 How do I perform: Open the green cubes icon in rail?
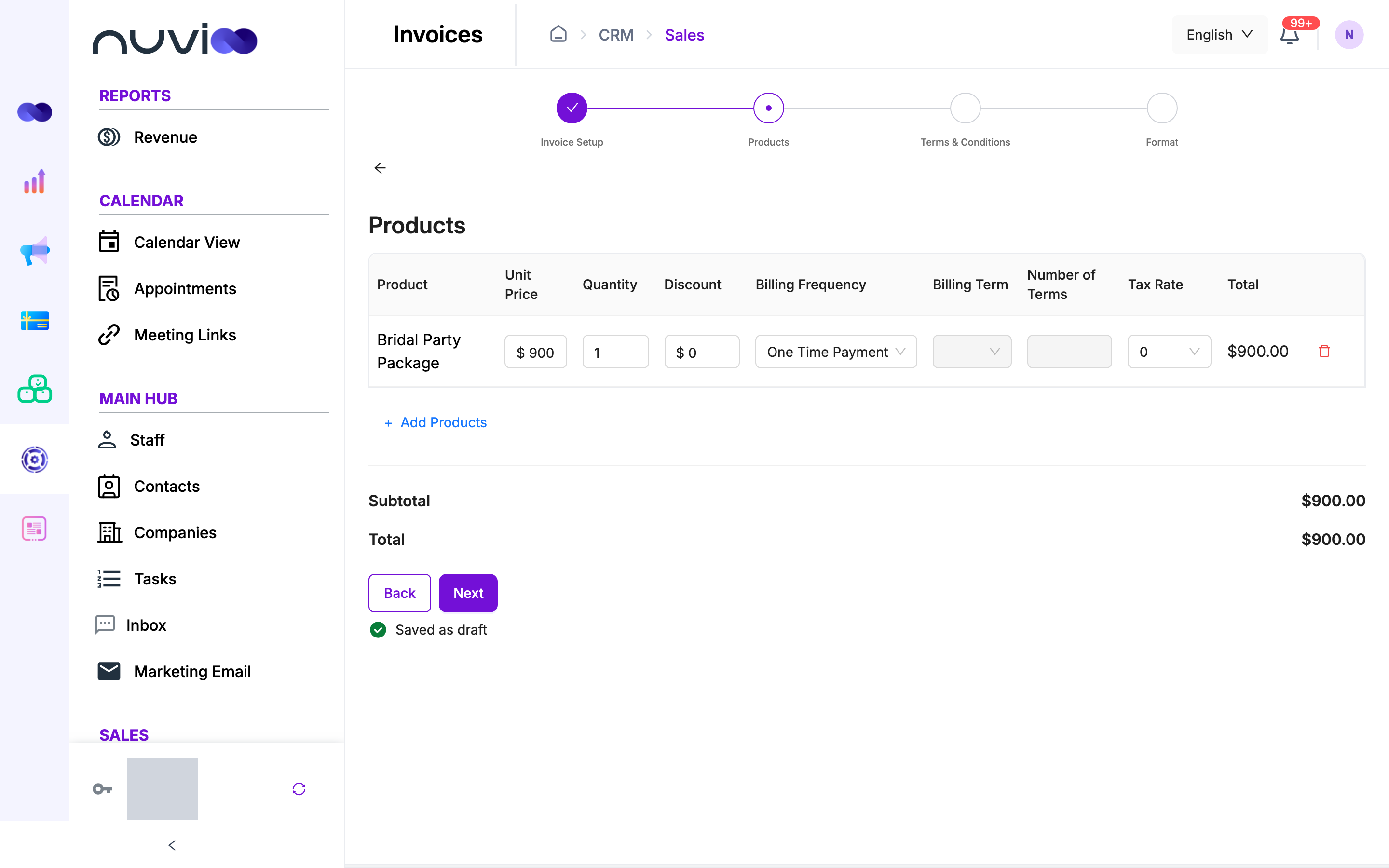[34, 389]
